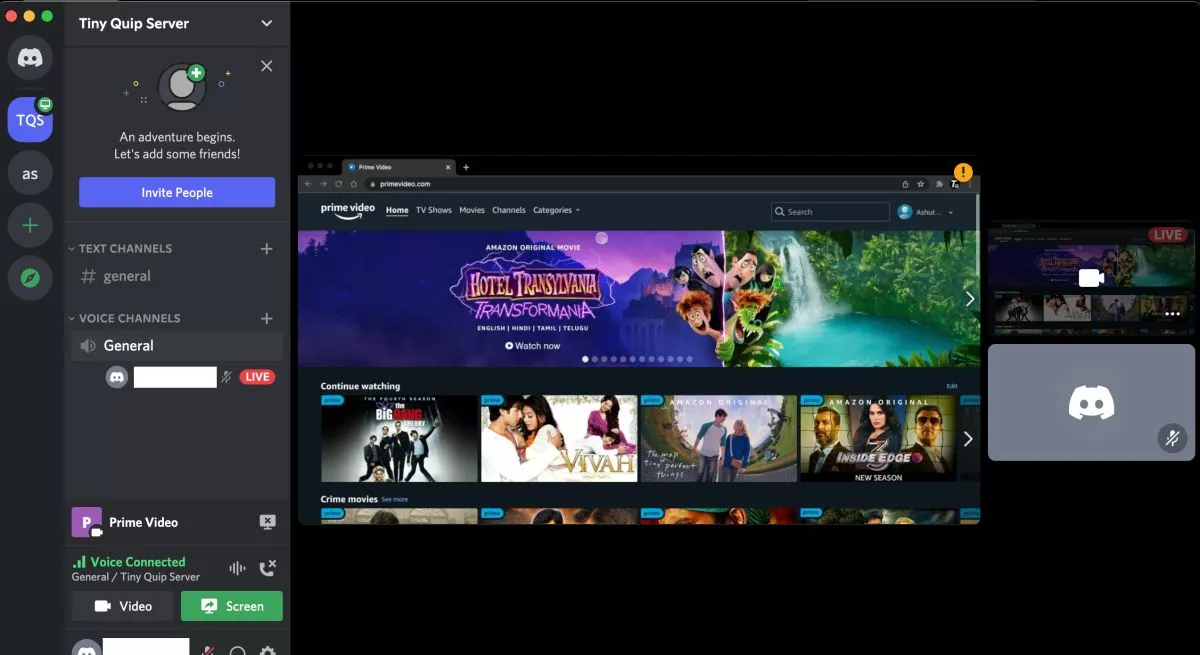
Task: Go to TV Shows in Prime Video
Action: click(434, 210)
